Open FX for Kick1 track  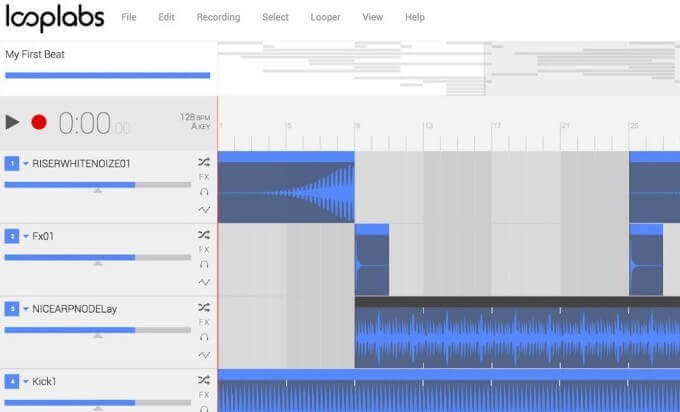(x=204, y=395)
